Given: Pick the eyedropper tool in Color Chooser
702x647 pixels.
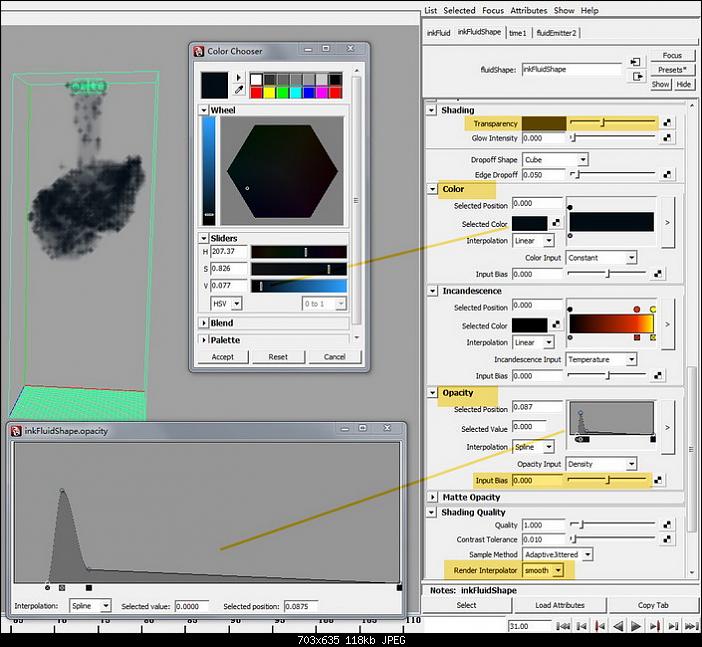Looking at the screenshot, I should tap(240, 90).
